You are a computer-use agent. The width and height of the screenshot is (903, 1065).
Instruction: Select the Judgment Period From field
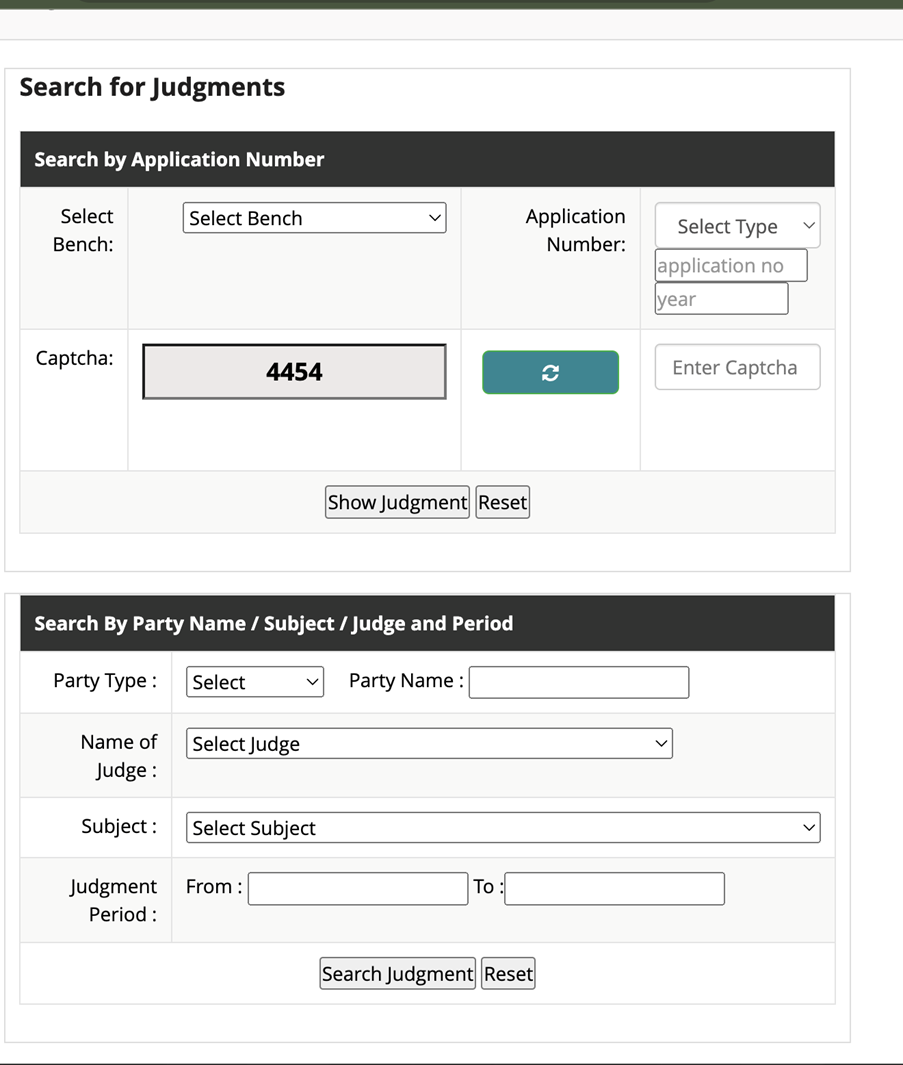(357, 889)
